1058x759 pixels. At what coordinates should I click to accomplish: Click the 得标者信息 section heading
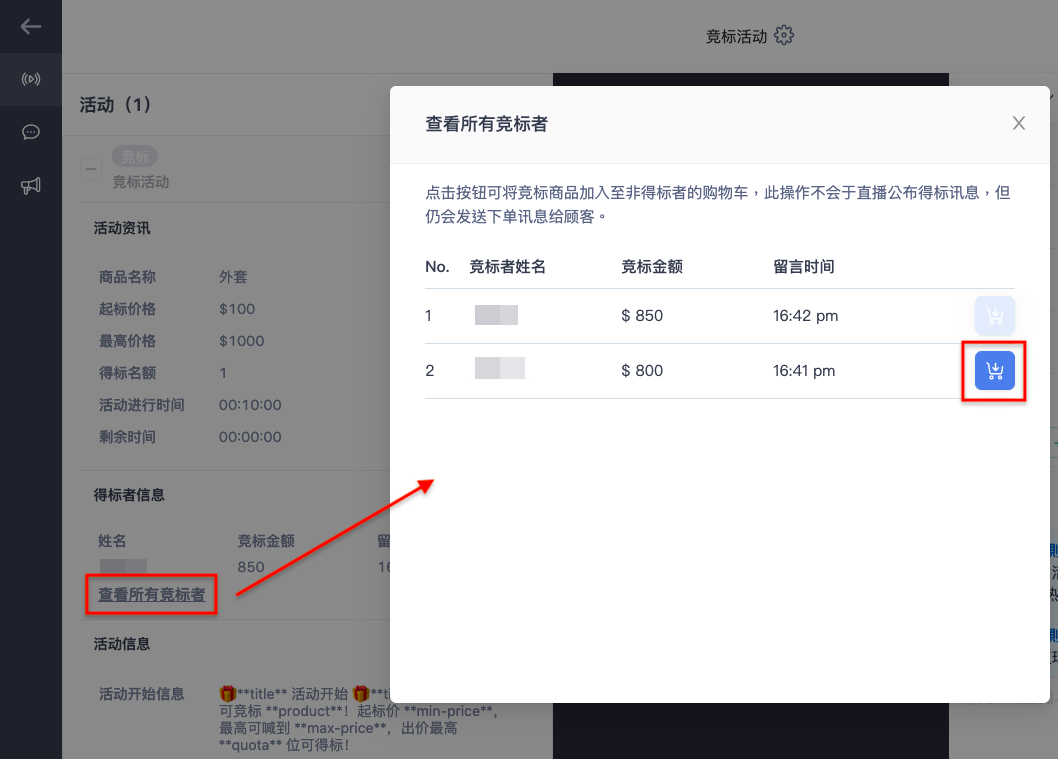coord(129,495)
